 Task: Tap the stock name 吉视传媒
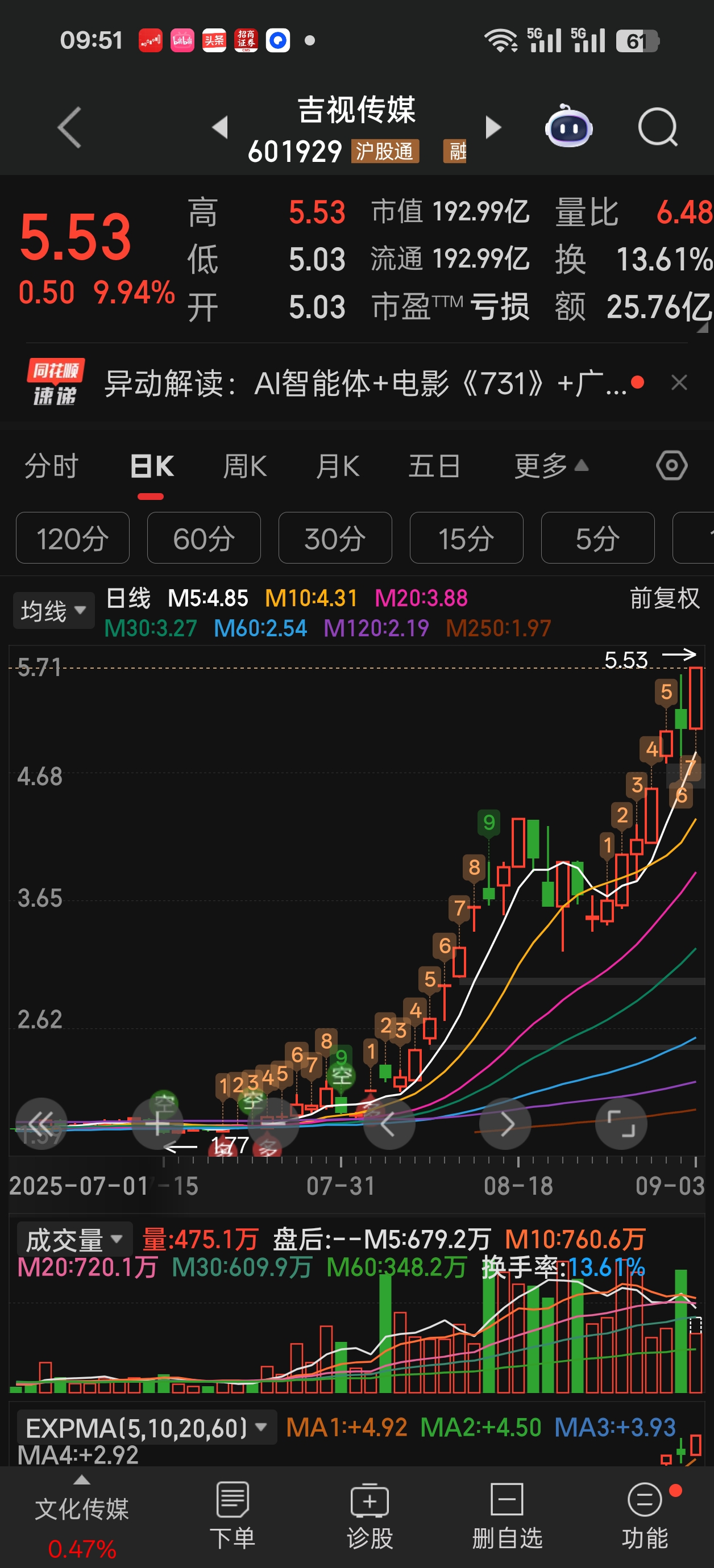[356, 110]
